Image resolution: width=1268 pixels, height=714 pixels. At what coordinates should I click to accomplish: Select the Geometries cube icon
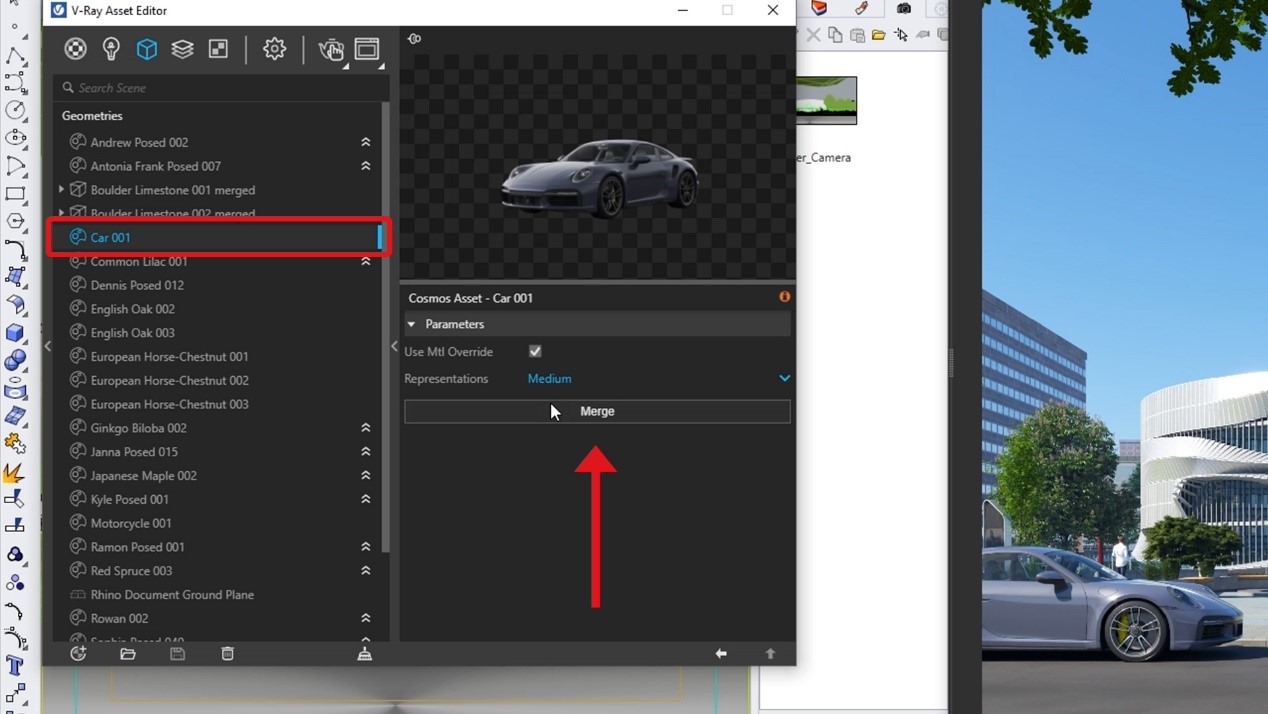147,49
